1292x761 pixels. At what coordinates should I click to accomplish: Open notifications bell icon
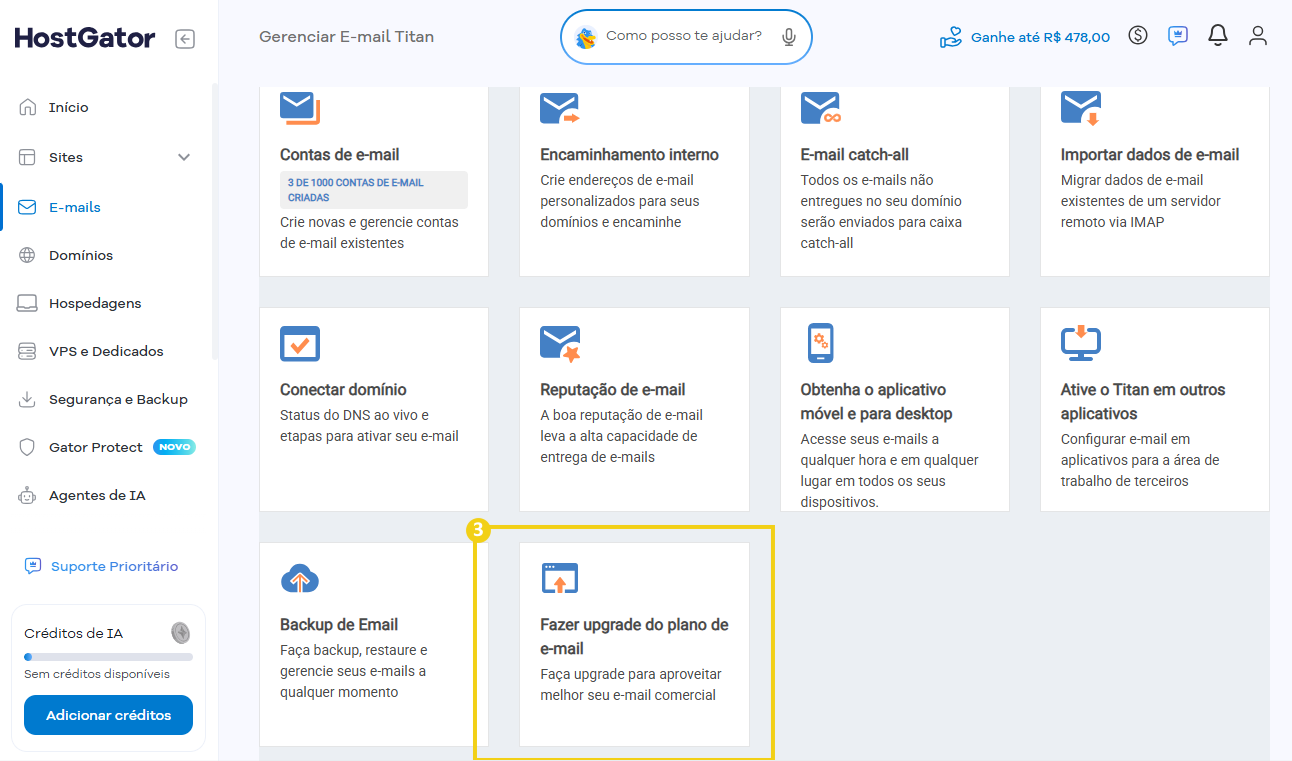(x=1218, y=36)
